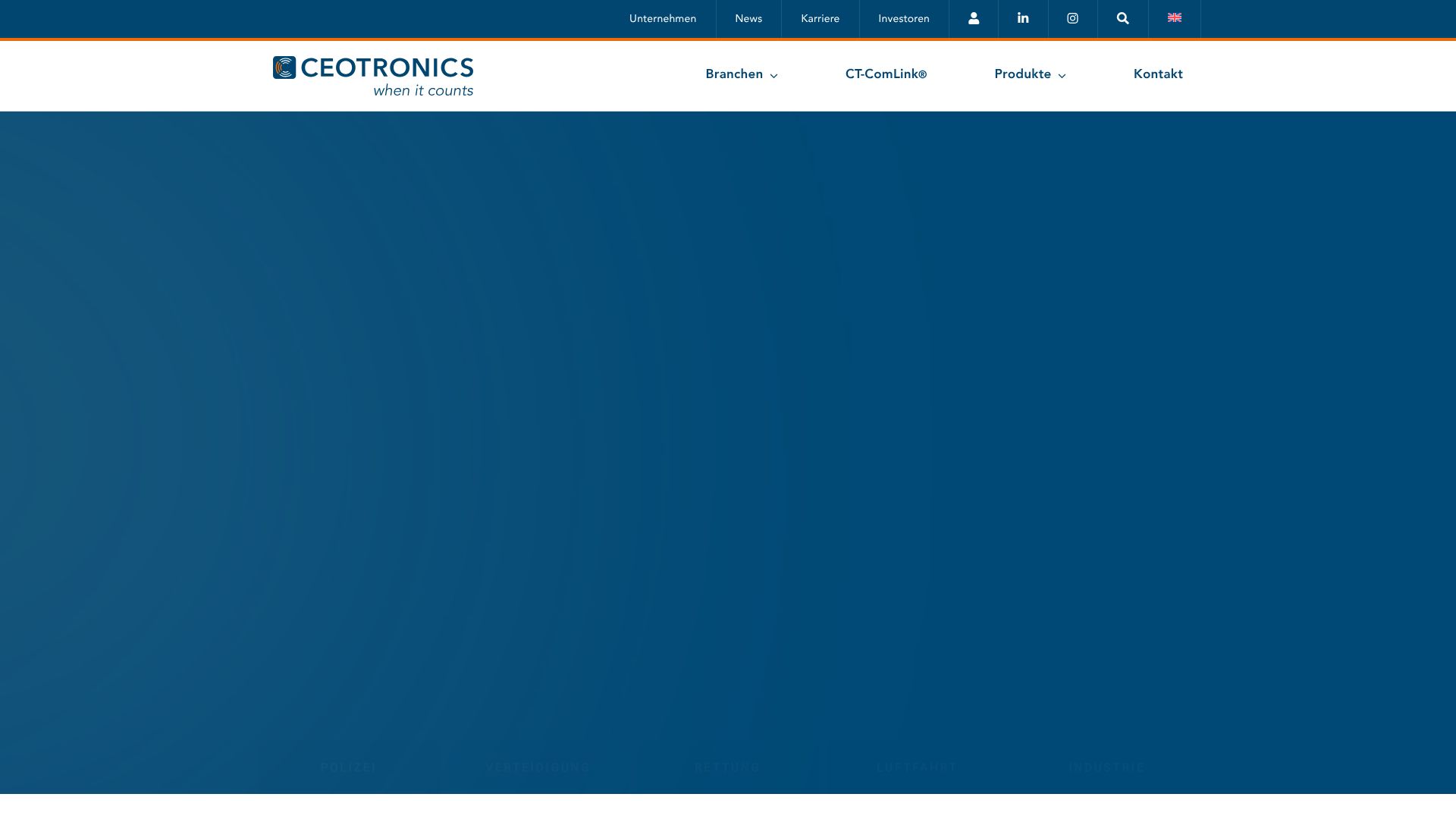
Task: Expand the Branchen dropdown chevron
Action: click(x=773, y=76)
